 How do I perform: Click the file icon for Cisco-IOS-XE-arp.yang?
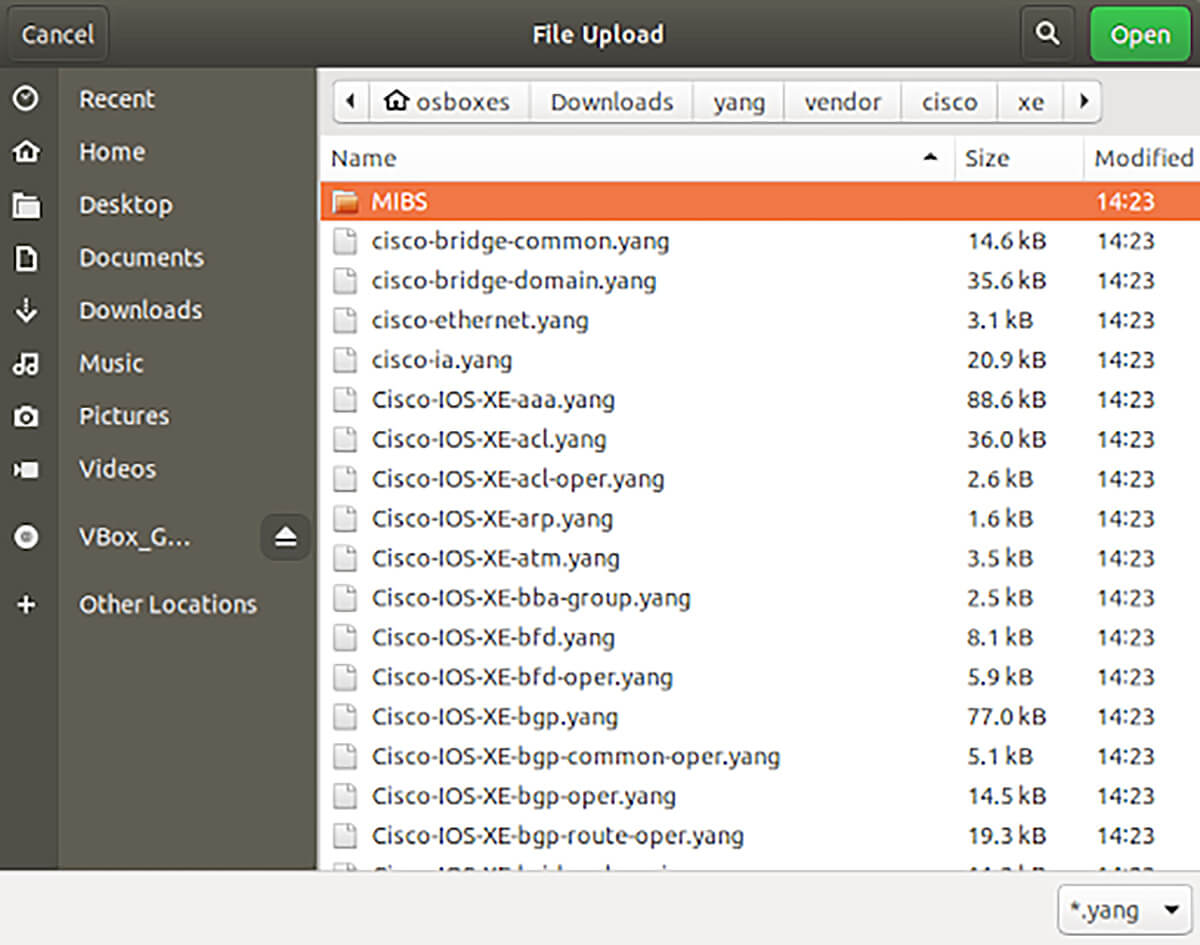click(345, 519)
